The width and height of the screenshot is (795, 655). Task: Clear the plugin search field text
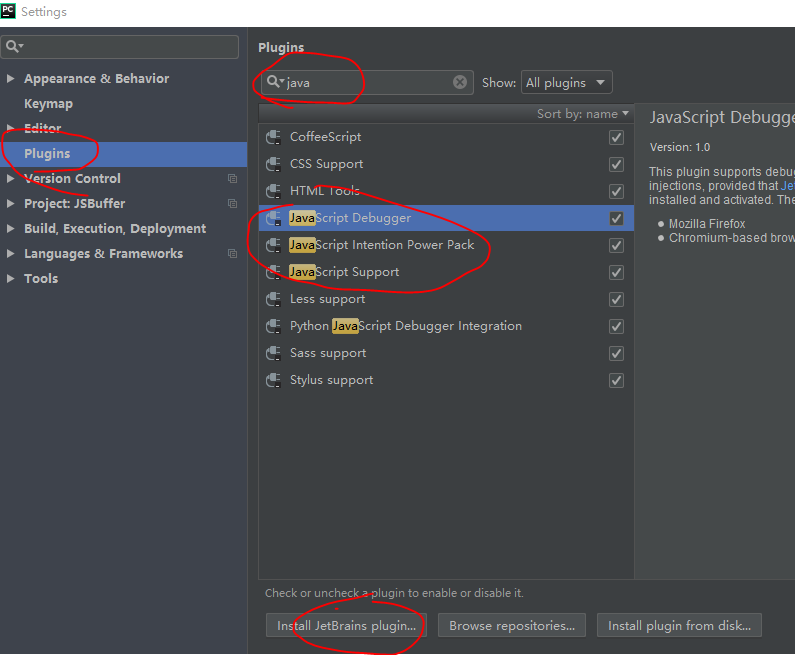pyautogui.click(x=460, y=82)
